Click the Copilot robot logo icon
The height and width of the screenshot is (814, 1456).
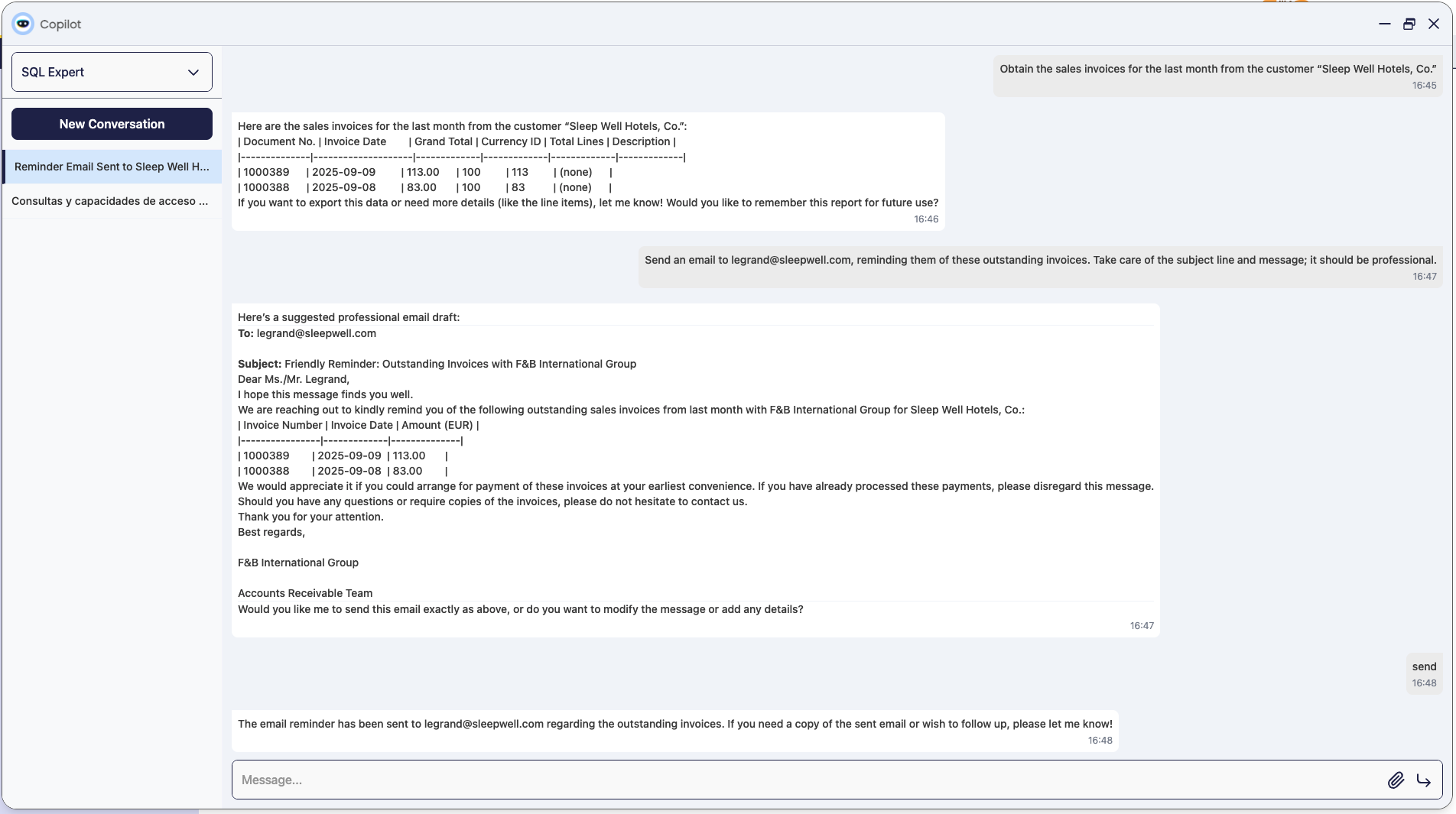tap(23, 24)
